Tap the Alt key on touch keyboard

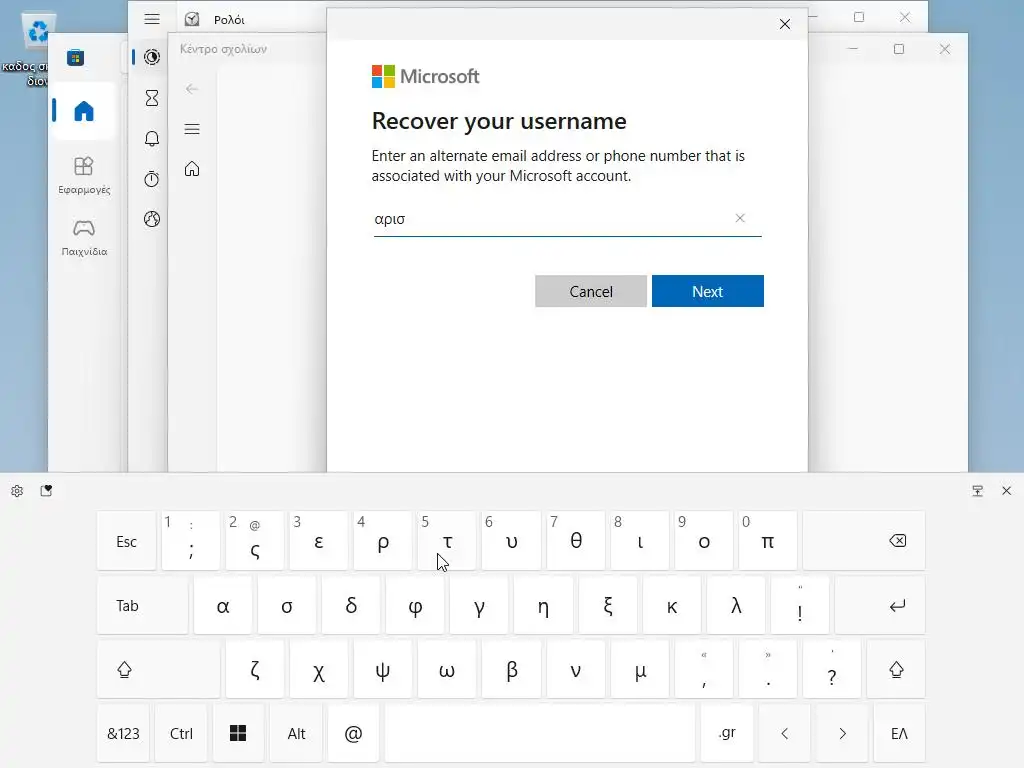296,733
